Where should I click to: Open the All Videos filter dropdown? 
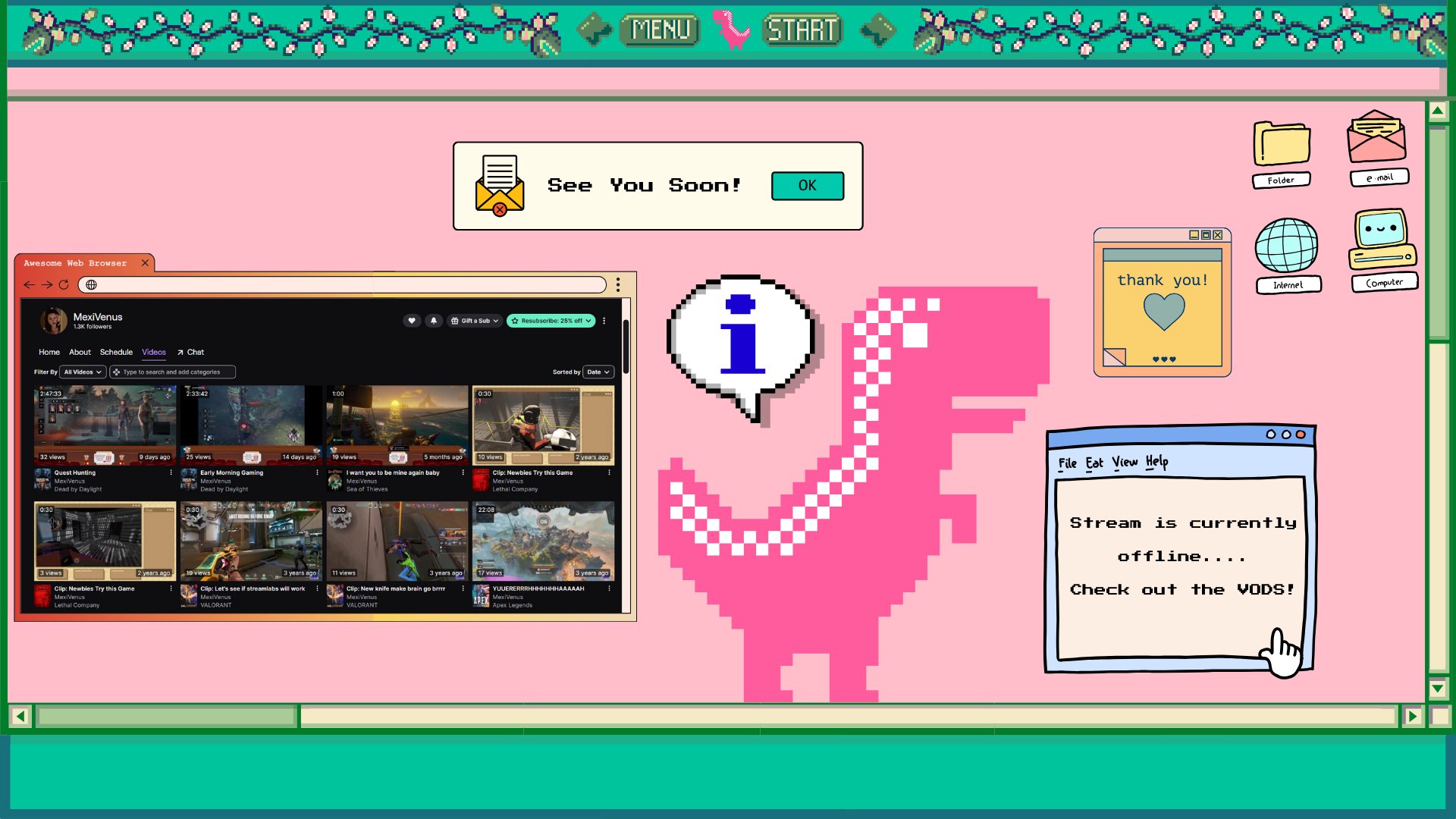[83, 372]
